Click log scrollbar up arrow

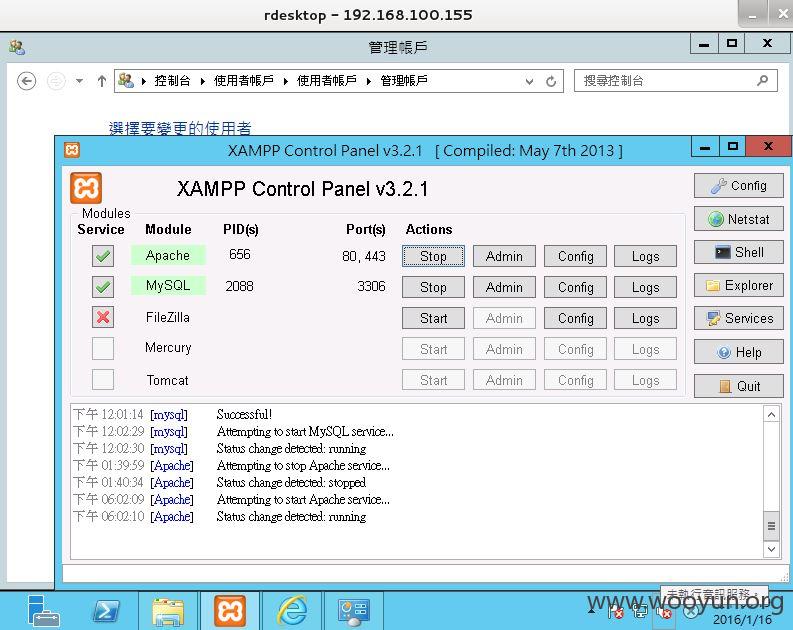[x=771, y=415]
